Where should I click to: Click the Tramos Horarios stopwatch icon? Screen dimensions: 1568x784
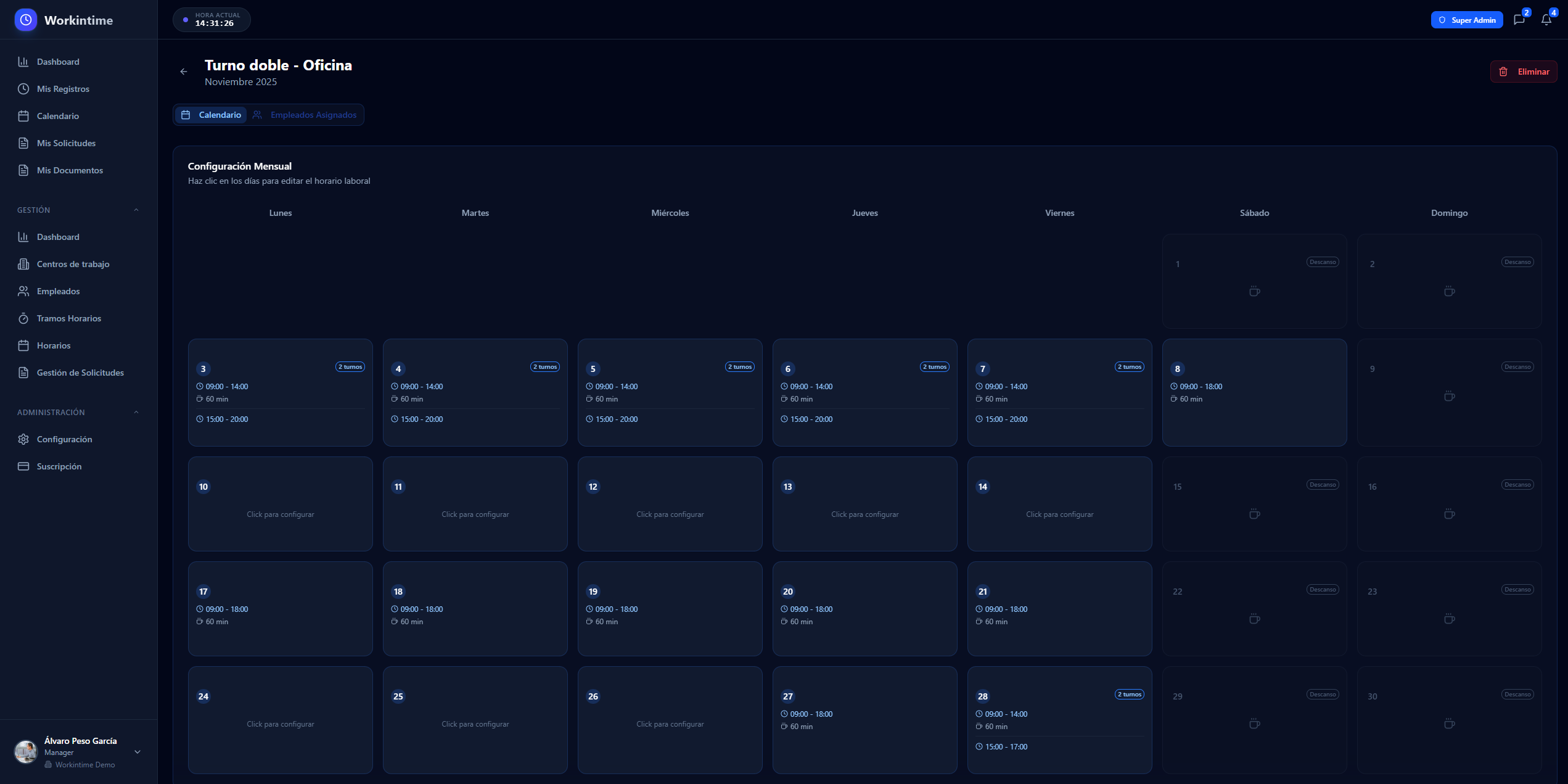point(23,318)
